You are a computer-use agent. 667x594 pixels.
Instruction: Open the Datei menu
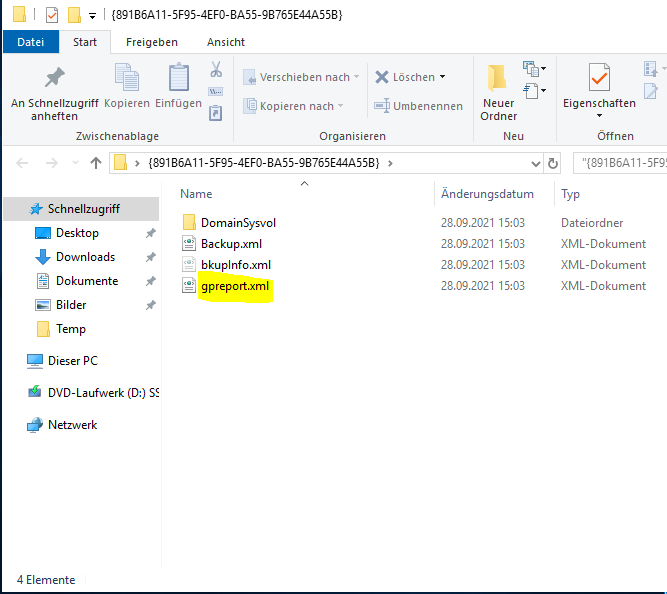point(31,42)
